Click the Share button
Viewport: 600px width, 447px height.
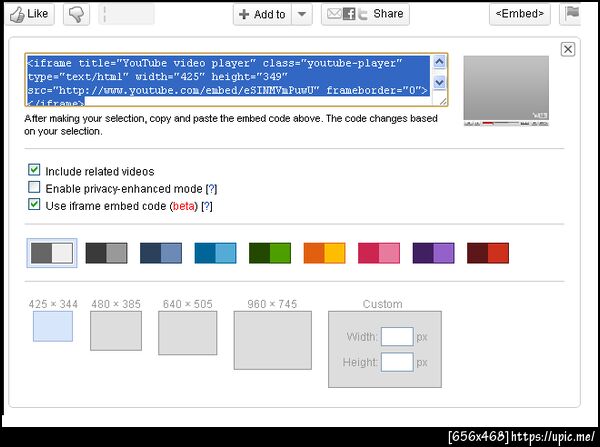coord(365,14)
